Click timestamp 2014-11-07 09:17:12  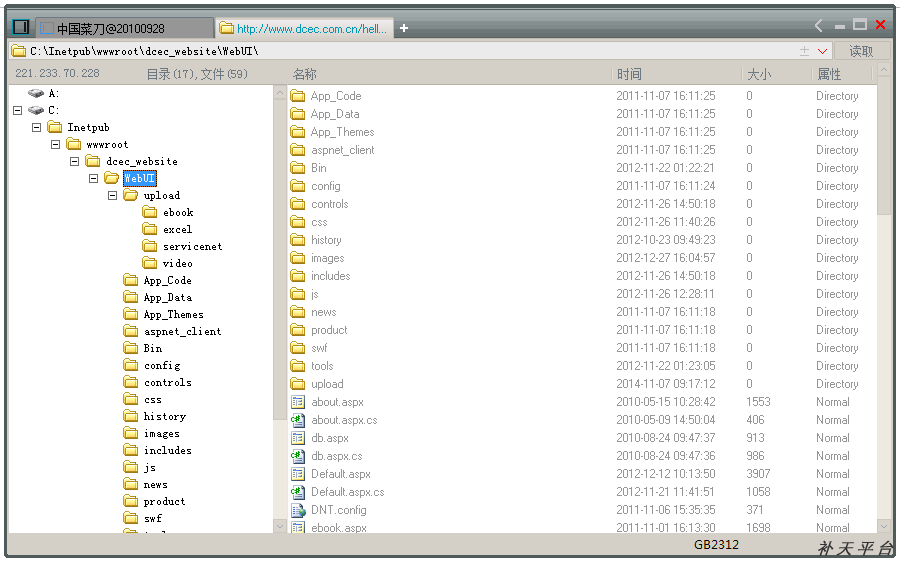(666, 384)
